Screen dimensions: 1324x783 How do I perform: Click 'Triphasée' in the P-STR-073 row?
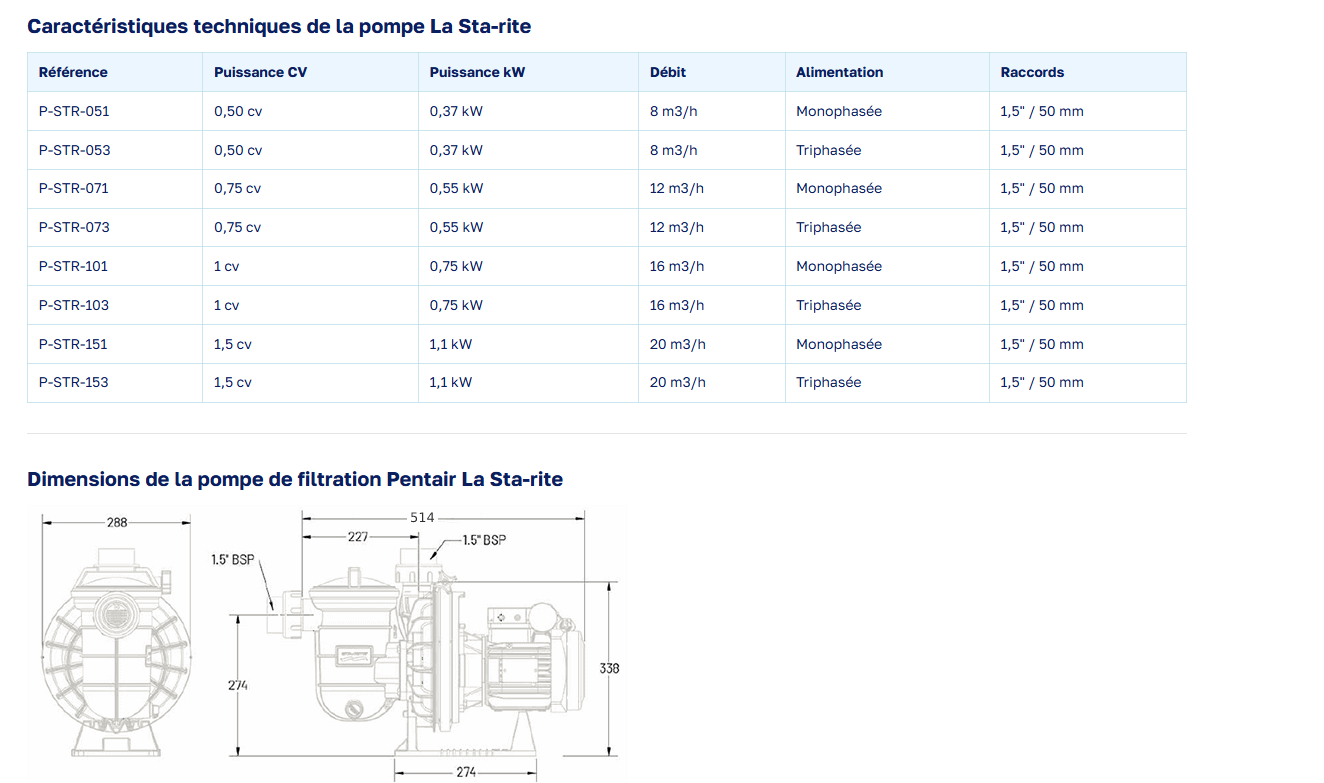click(829, 227)
